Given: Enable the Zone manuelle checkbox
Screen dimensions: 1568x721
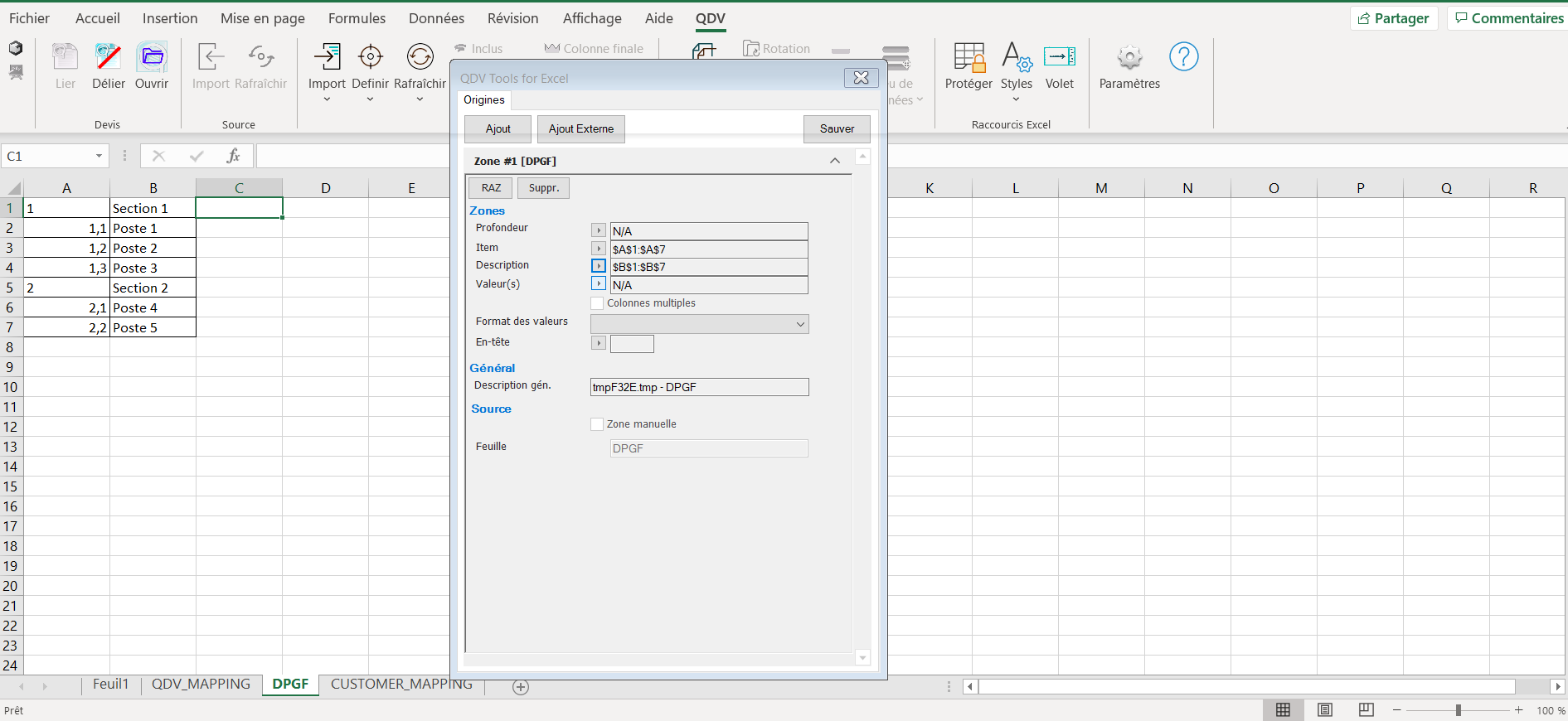Looking at the screenshot, I should [597, 424].
